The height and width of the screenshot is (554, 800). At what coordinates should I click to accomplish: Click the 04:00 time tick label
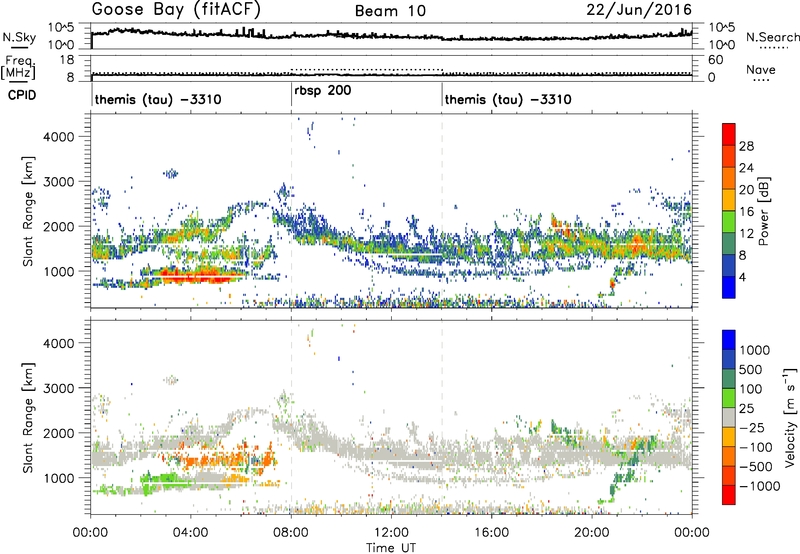[x=190, y=533]
